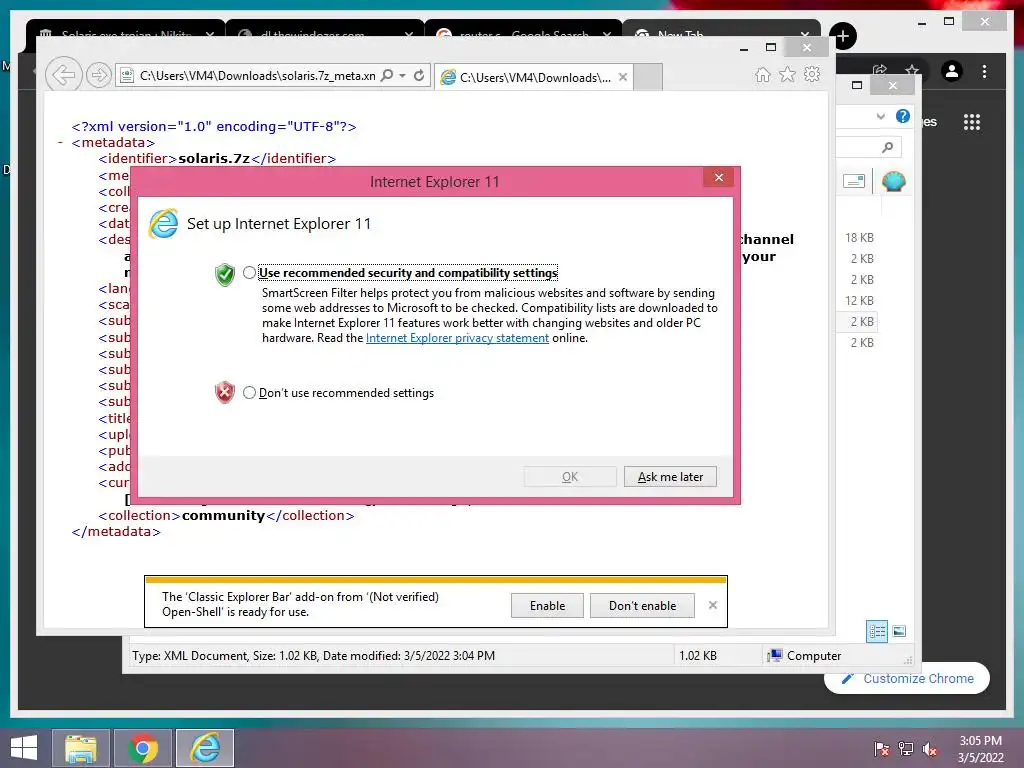Close the current IE tab
This screenshot has width=1024, height=768.
(x=623, y=77)
